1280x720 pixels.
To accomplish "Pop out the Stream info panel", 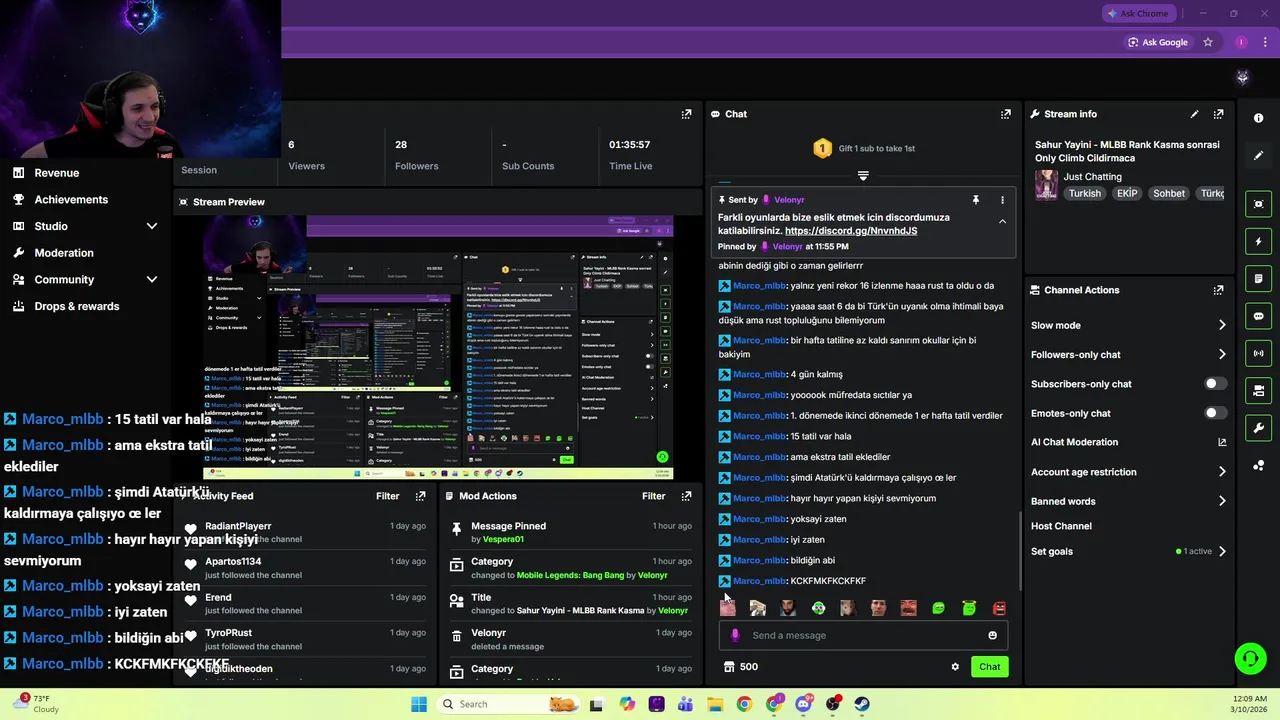I will pos(1218,114).
